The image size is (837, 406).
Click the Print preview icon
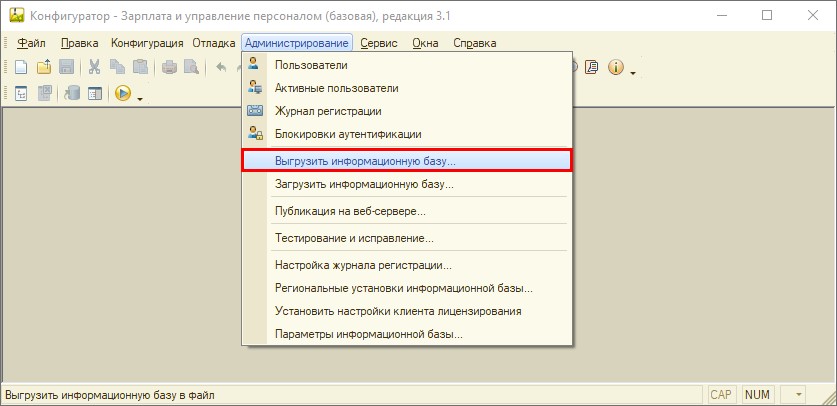[x=191, y=67]
